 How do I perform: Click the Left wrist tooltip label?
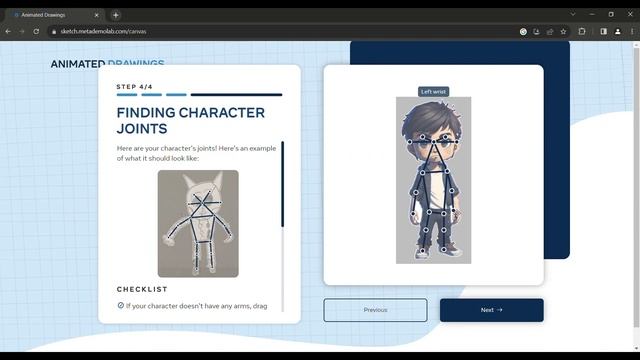(433, 92)
